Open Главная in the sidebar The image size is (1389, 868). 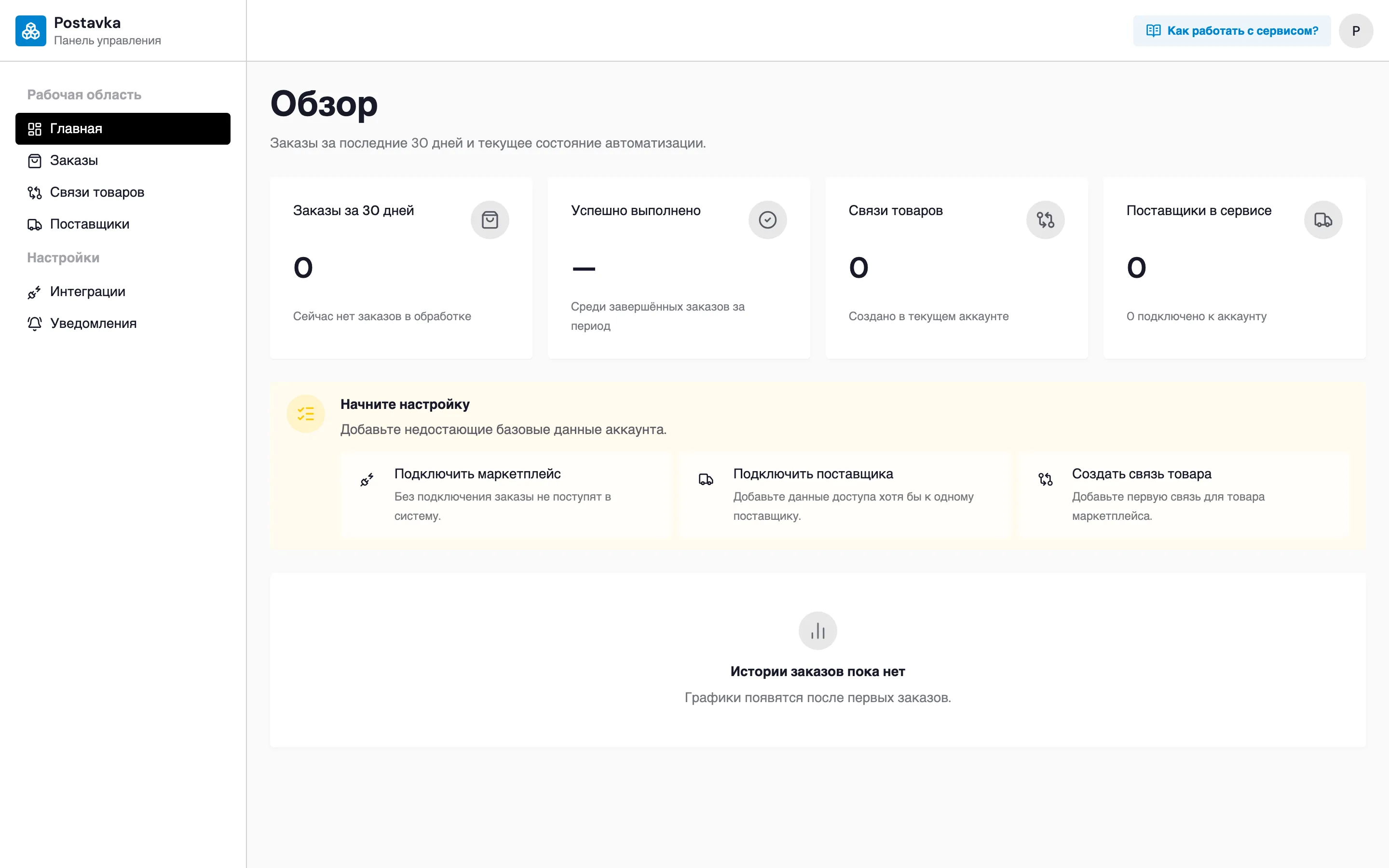click(123, 129)
